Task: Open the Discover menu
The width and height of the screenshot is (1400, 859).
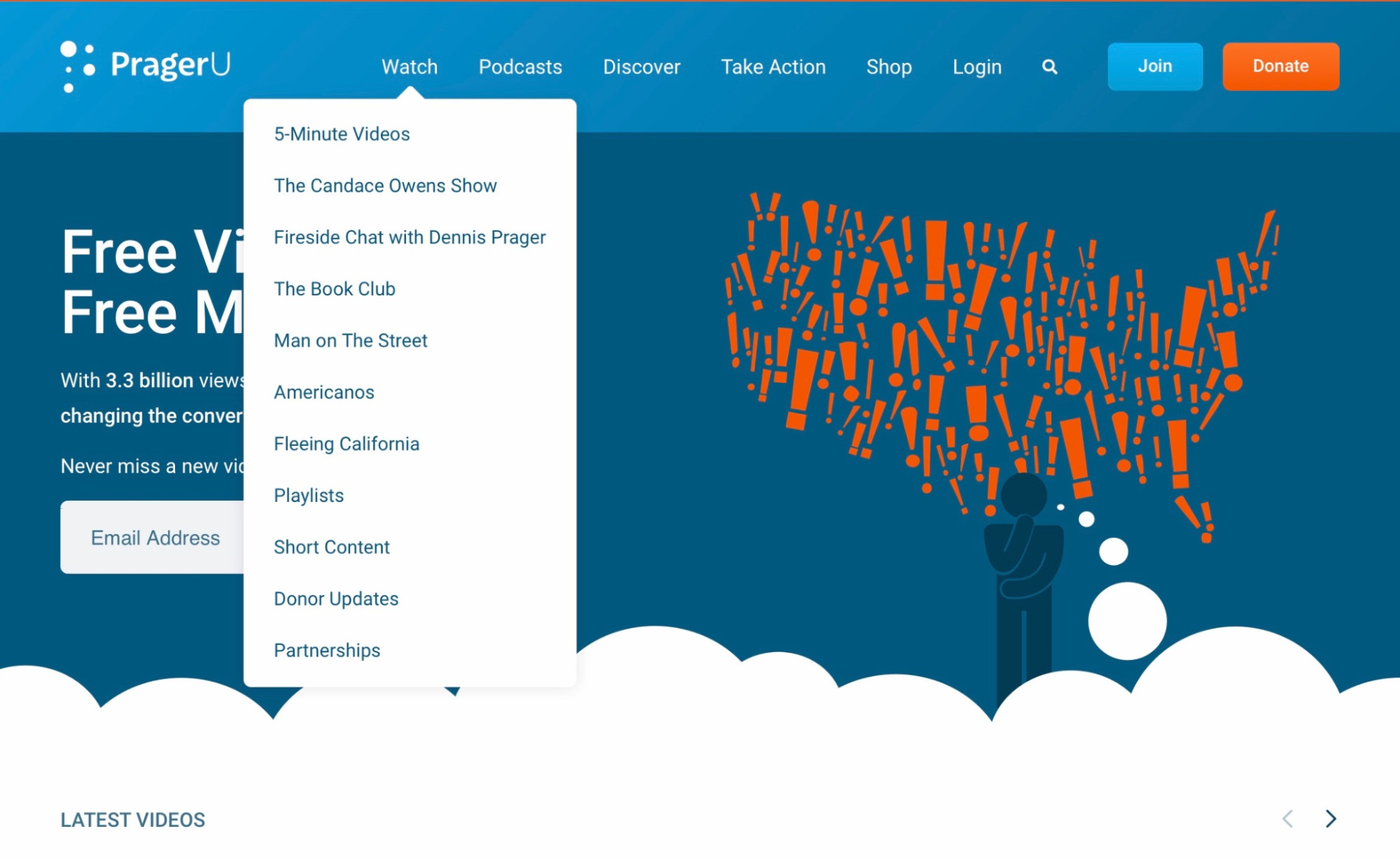Action: pos(641,67)
